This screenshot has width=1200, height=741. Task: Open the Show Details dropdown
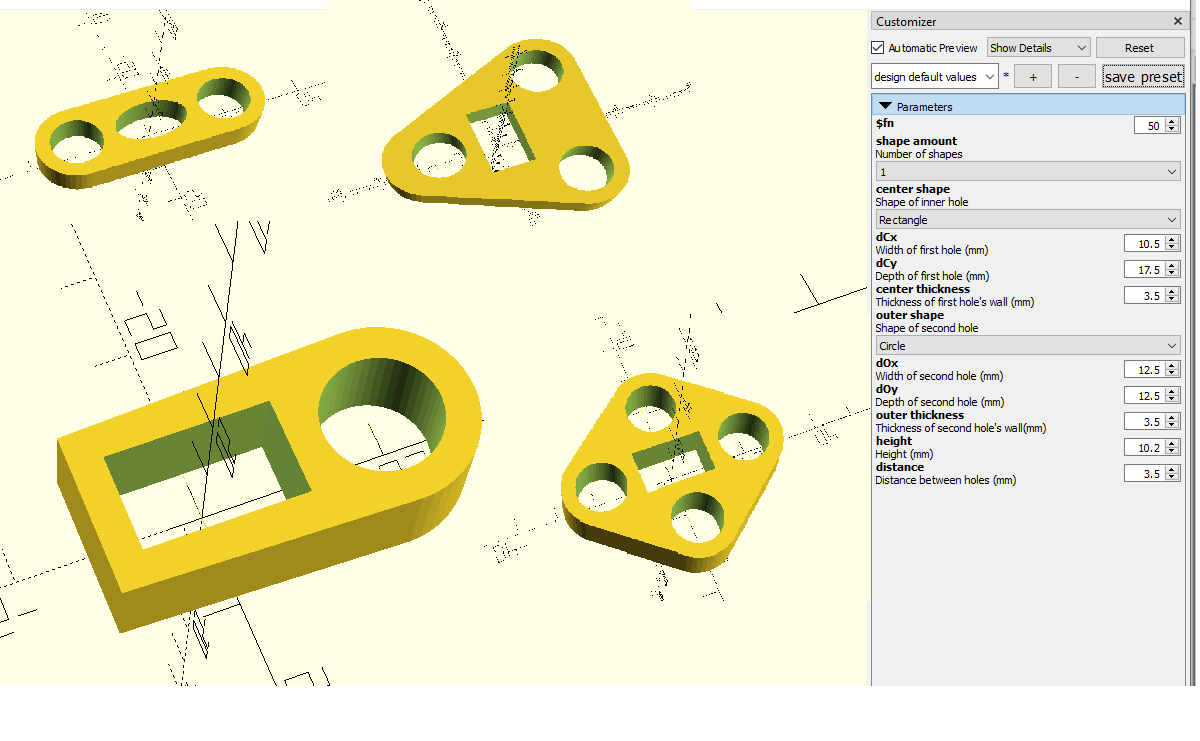1038,48
